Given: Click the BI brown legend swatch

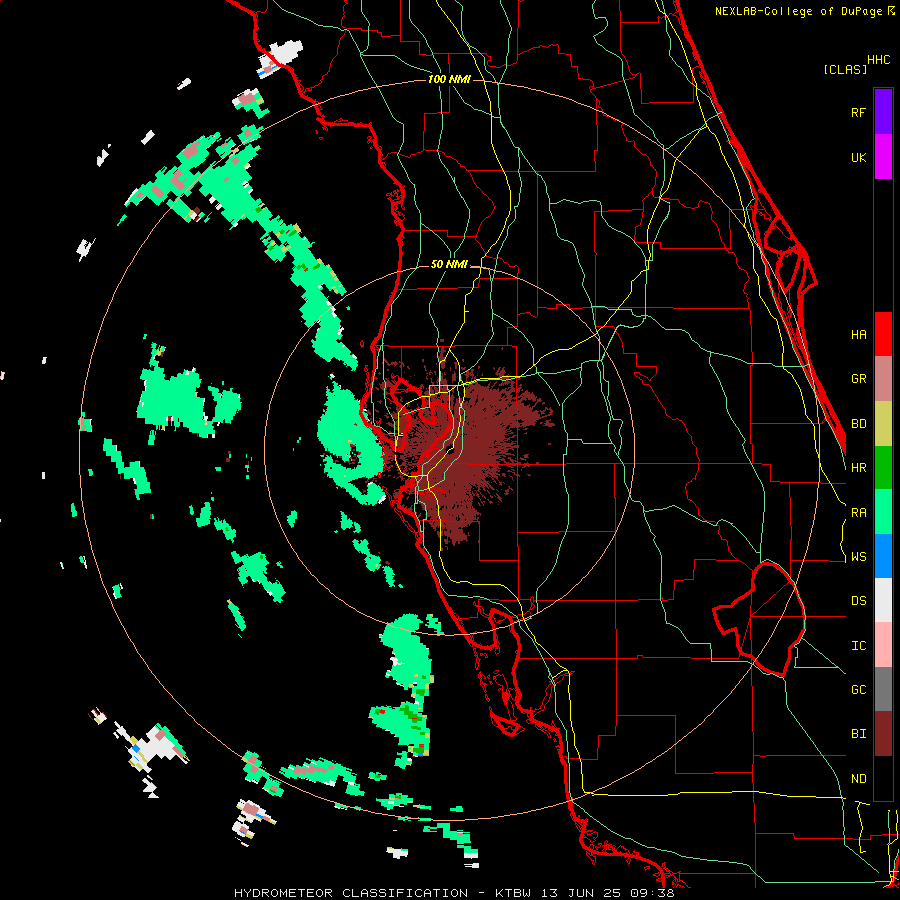Looking at the screenshot, I should click(883, 734).
